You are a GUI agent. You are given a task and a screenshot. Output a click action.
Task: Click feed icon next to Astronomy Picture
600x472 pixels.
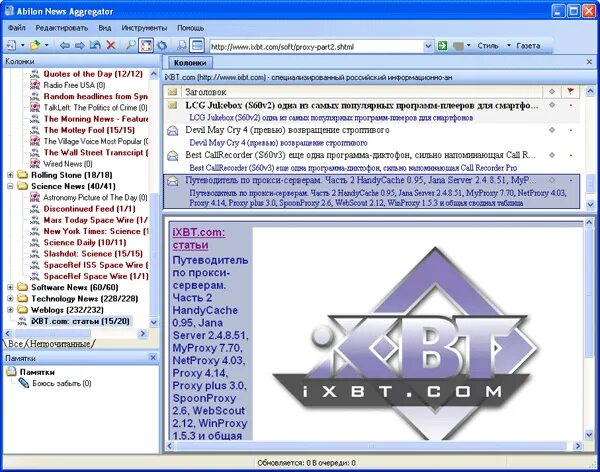35,198
